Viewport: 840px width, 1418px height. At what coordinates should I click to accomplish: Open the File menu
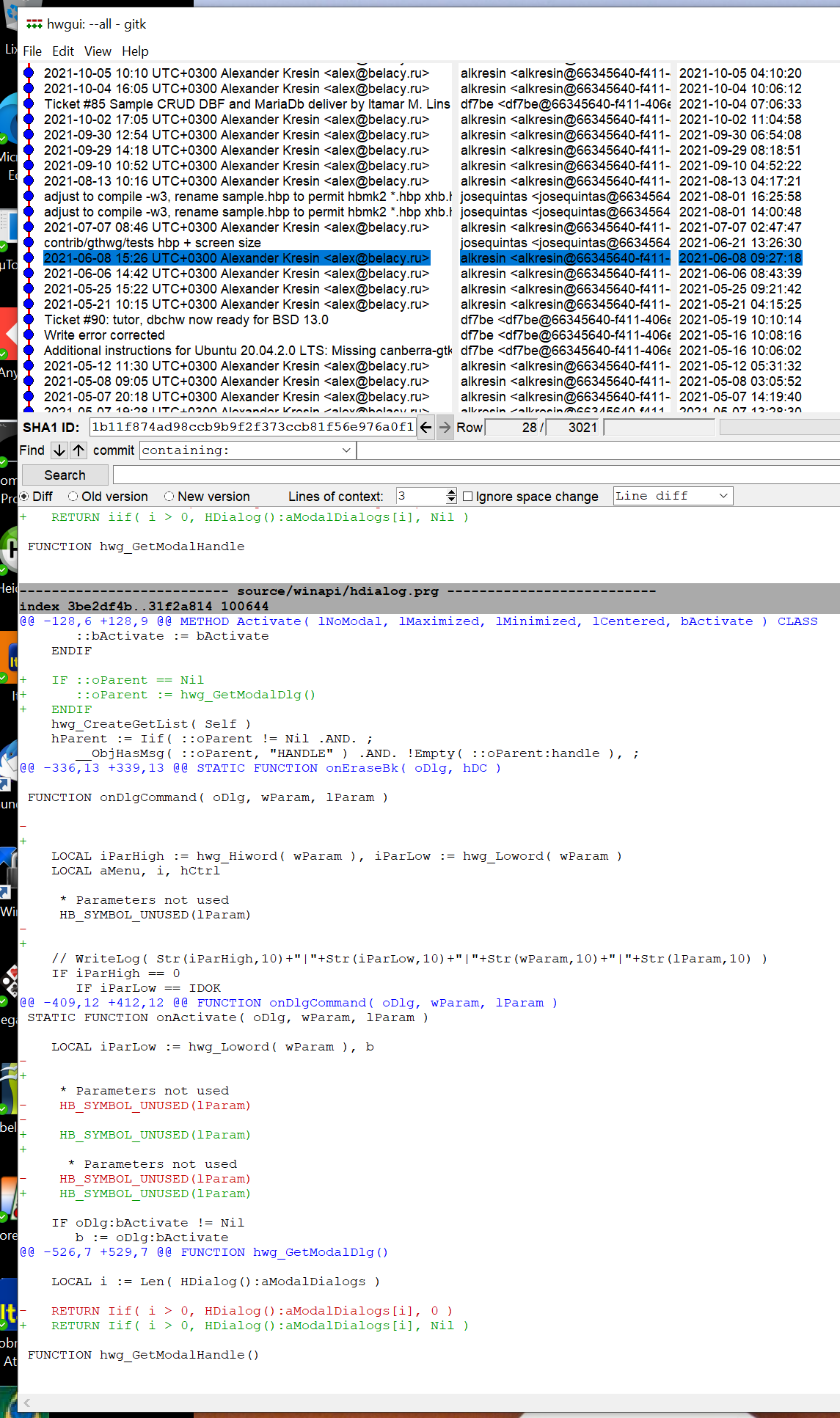(32, 51)
